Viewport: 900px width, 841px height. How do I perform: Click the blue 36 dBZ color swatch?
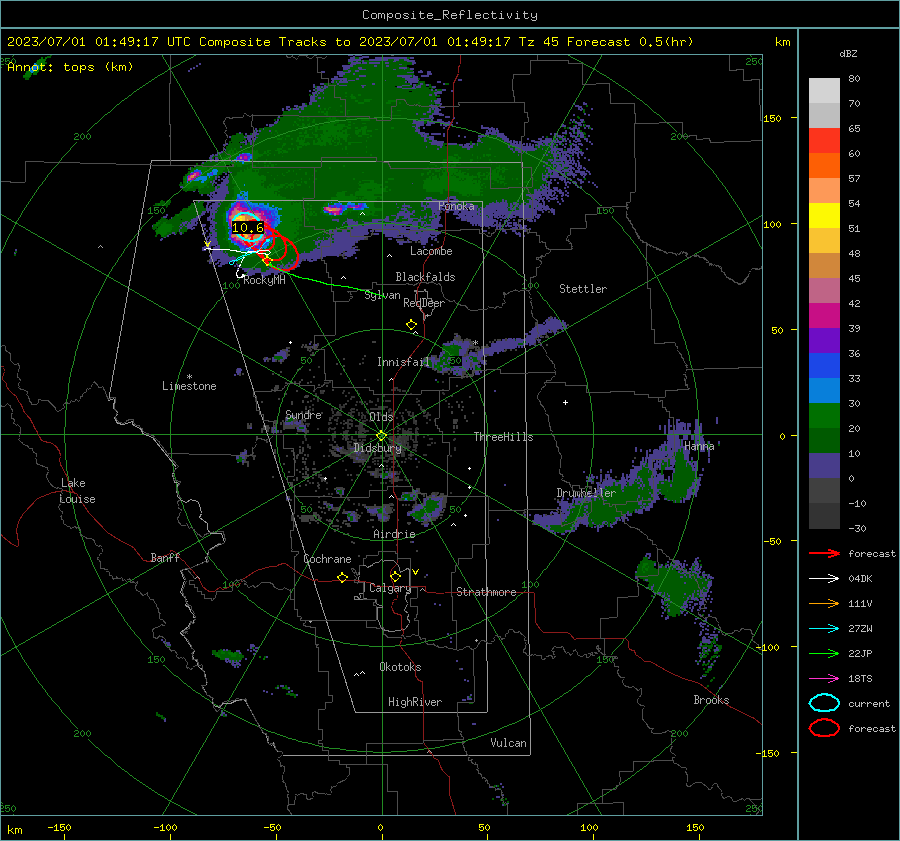click(x=824, y=365)
